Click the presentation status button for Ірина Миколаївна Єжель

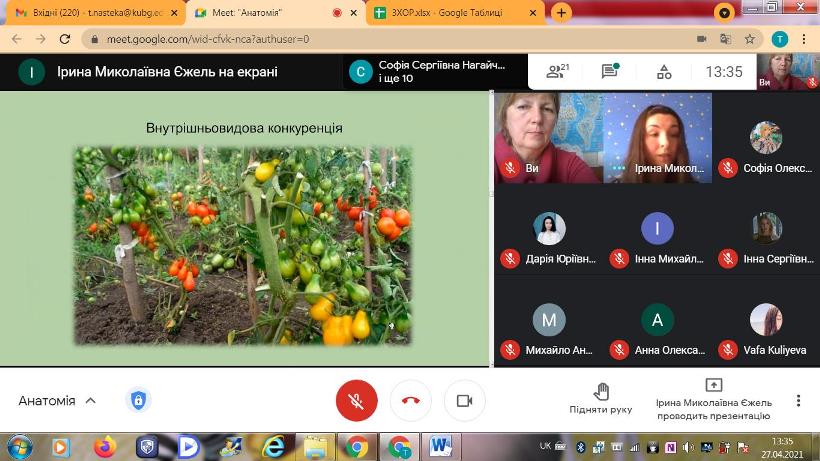tap(713, 399)
